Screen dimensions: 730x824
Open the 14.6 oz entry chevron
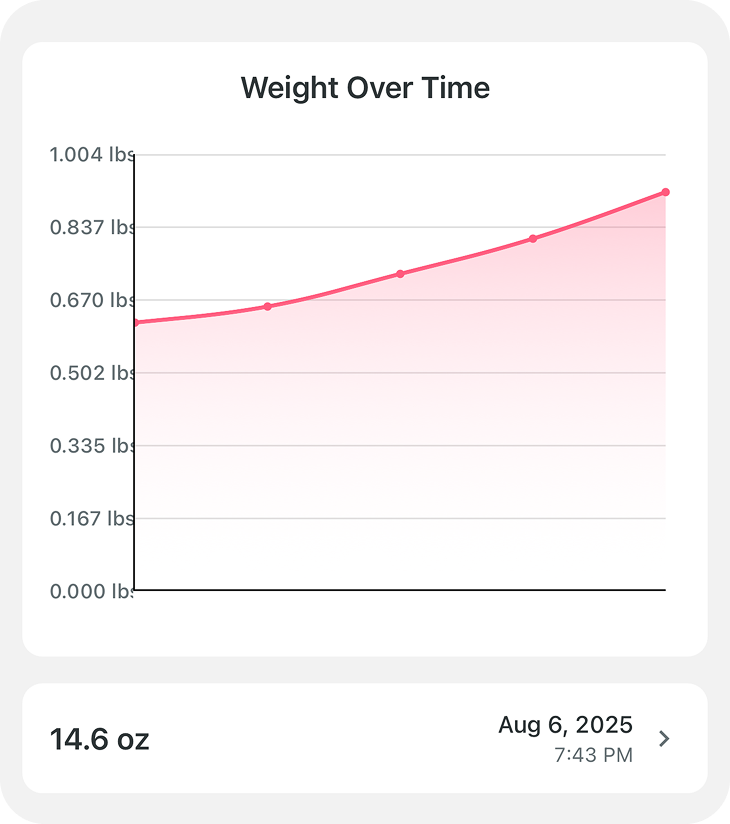click(x=664, y=739)
